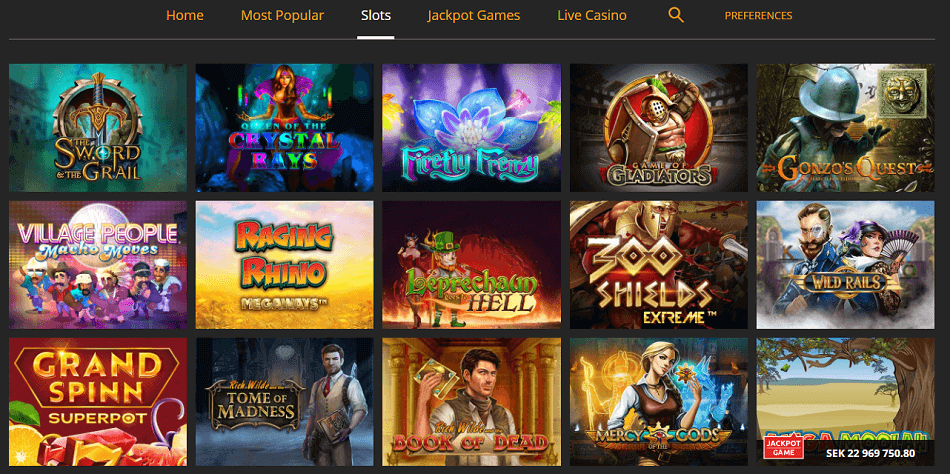Open the Home tab
This screenshot has height=474, width=950.
185,16
